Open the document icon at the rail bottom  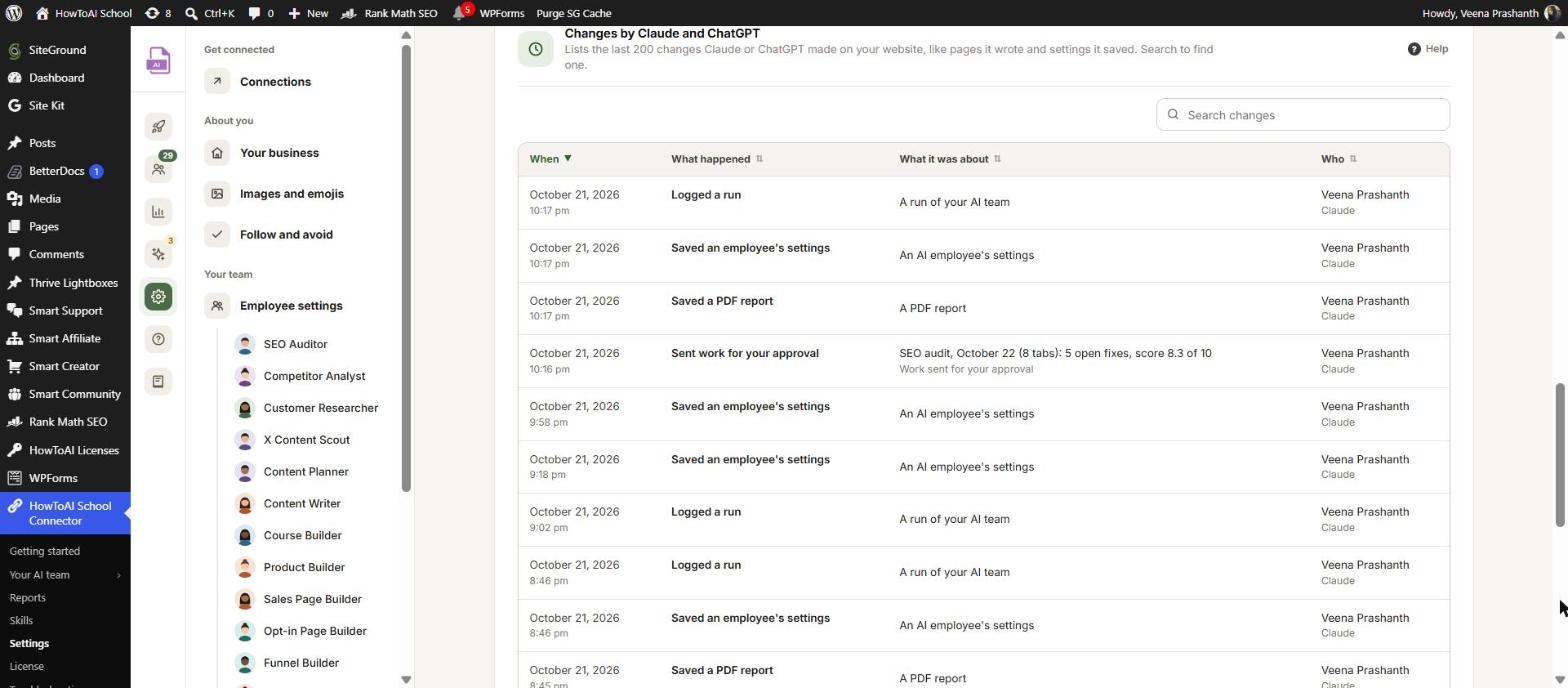[x=158, y=381]
